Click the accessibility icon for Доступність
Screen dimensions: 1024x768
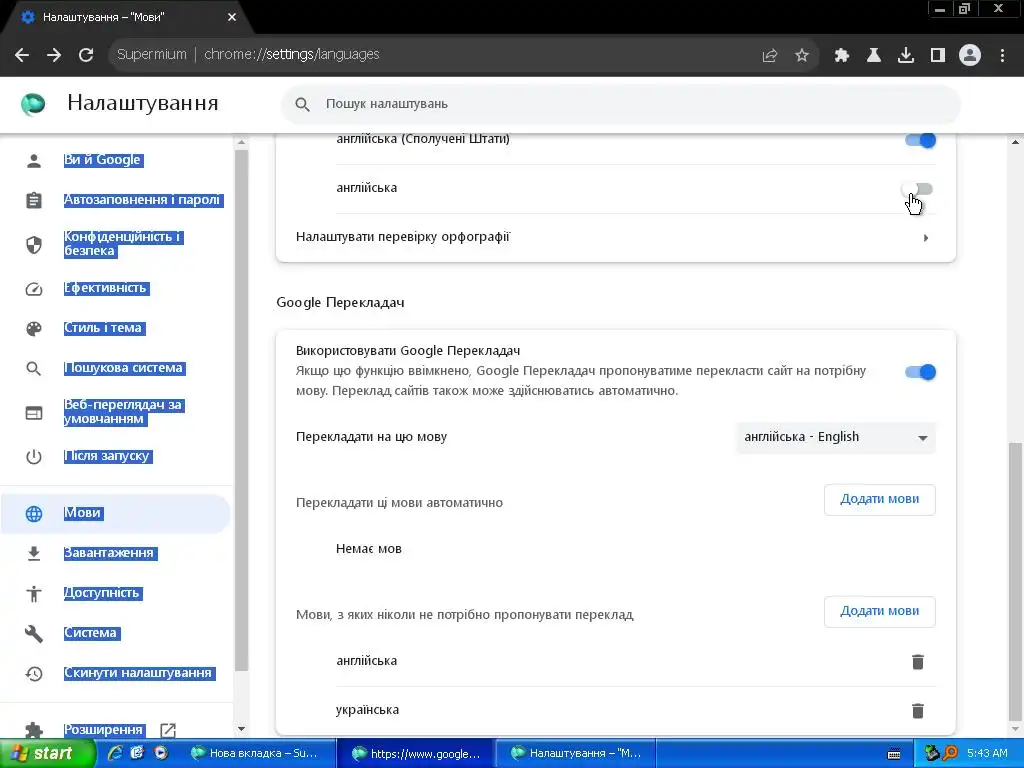tap(34, 594)
